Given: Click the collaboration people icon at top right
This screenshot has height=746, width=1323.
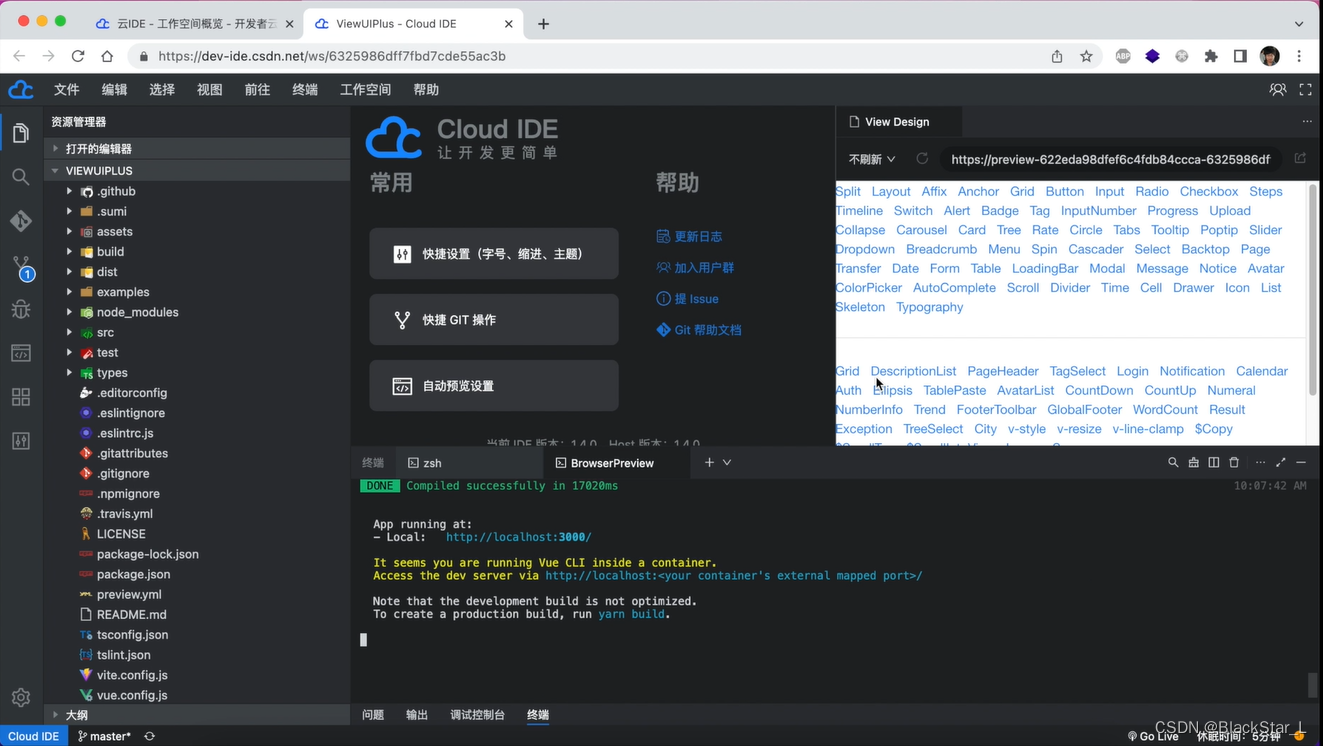Looking at the screenshot, I should 1278,90.
